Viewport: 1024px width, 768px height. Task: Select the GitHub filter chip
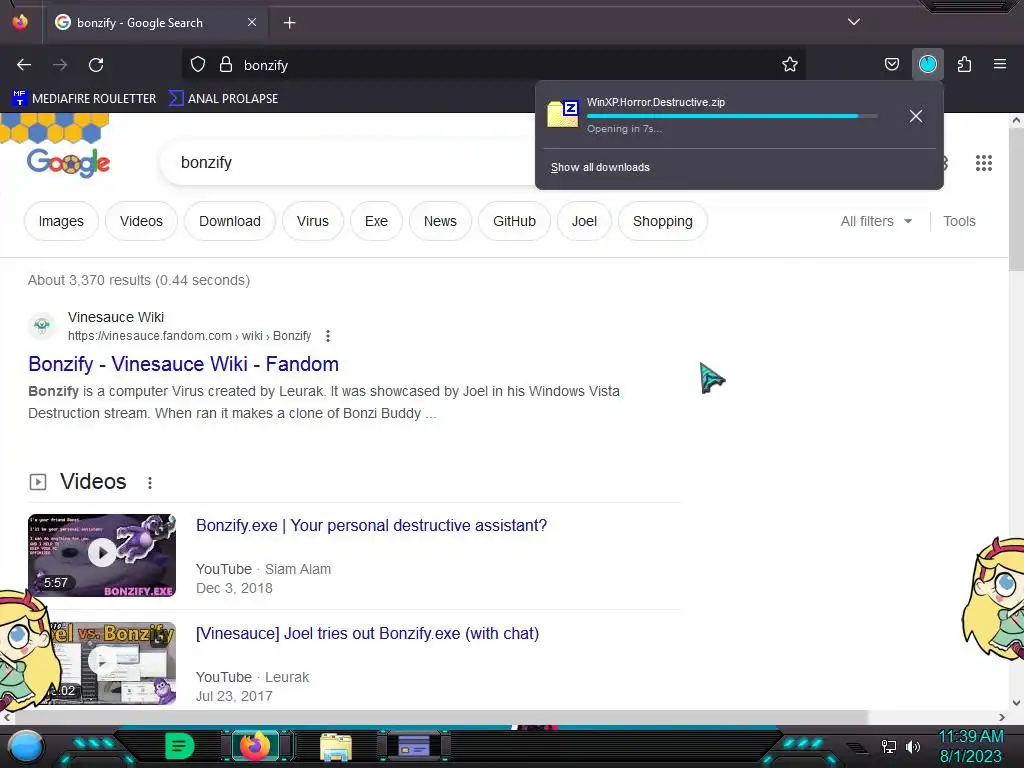pos(515,221)
